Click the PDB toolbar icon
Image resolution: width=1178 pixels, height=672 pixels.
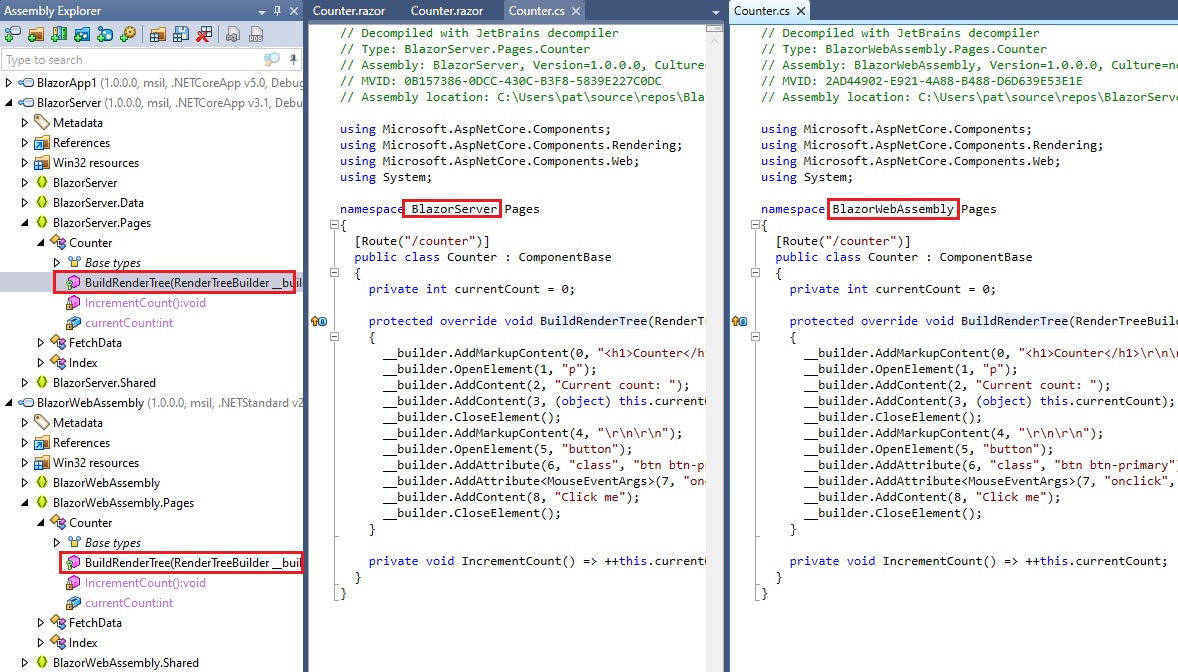coord(255,33)
